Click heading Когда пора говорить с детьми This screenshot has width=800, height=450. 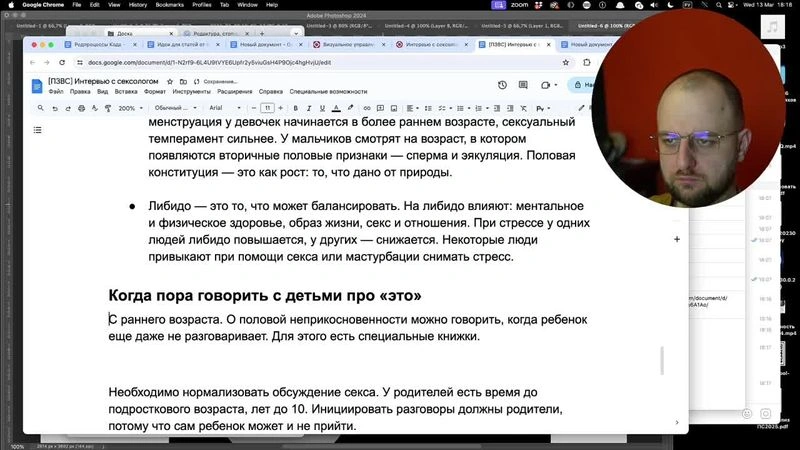pos(265,295)
